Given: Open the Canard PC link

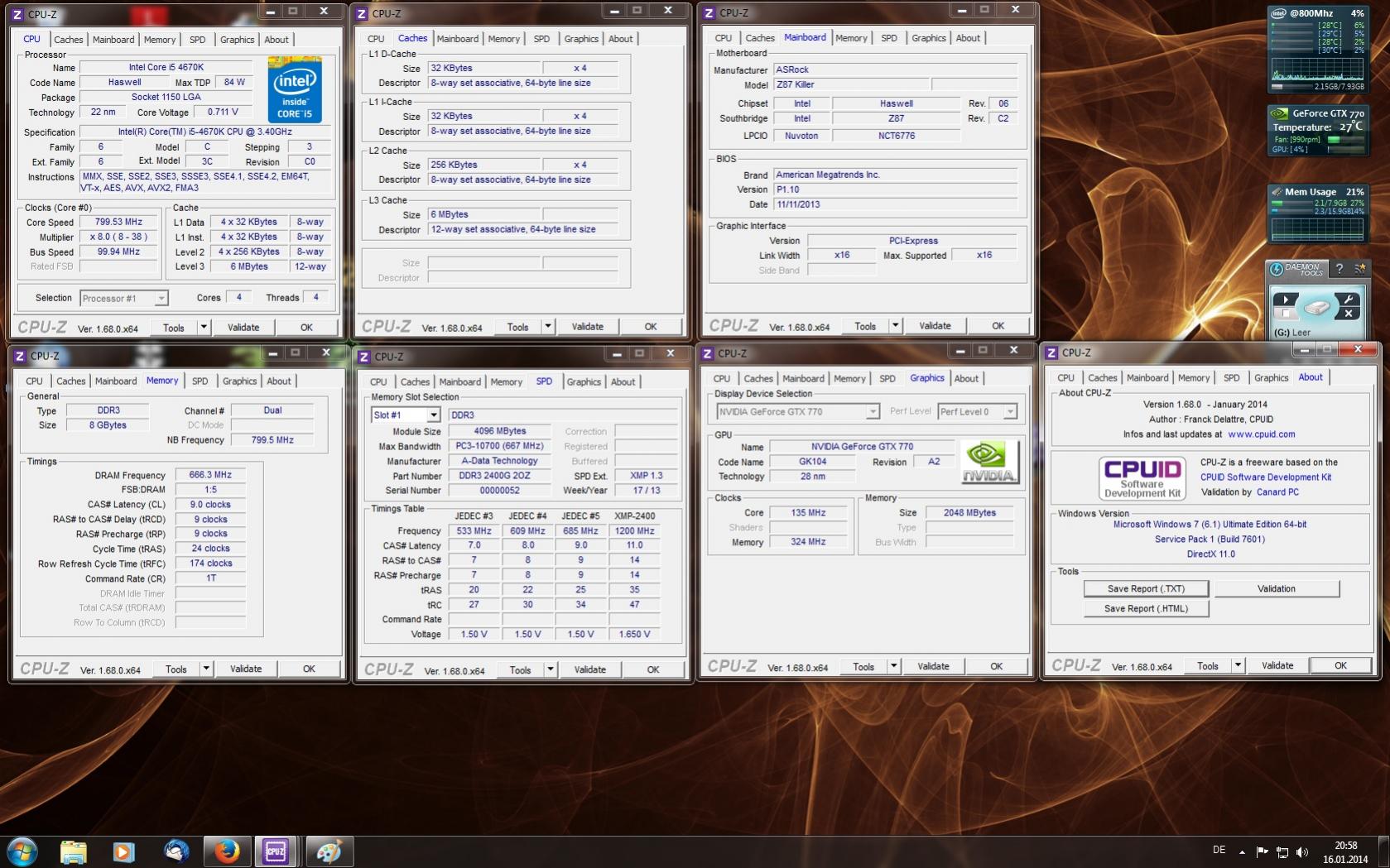Looking at the screenshot, I should tap(1277, 492).
